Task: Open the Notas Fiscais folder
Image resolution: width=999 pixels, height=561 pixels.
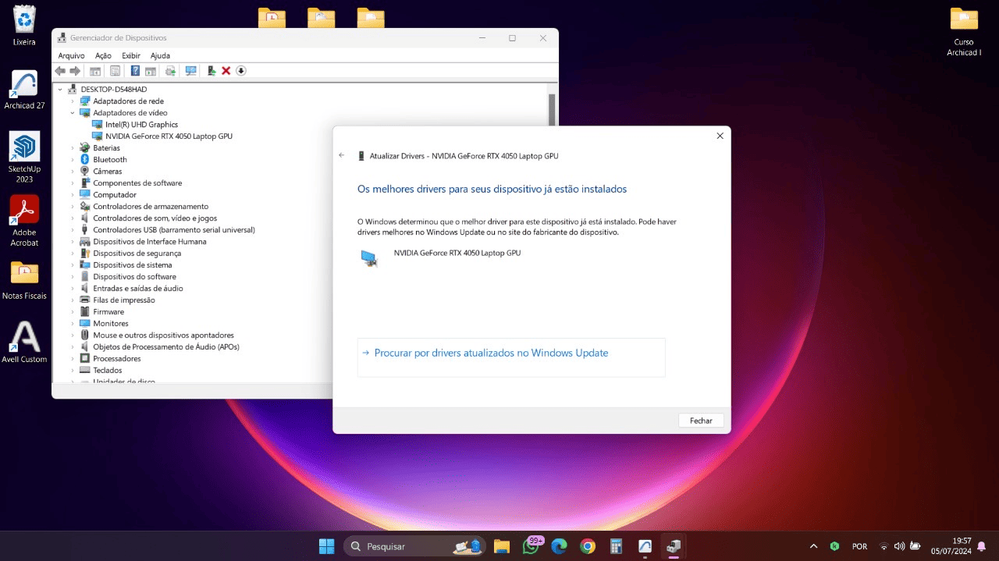Action: [x=24, y=280]
